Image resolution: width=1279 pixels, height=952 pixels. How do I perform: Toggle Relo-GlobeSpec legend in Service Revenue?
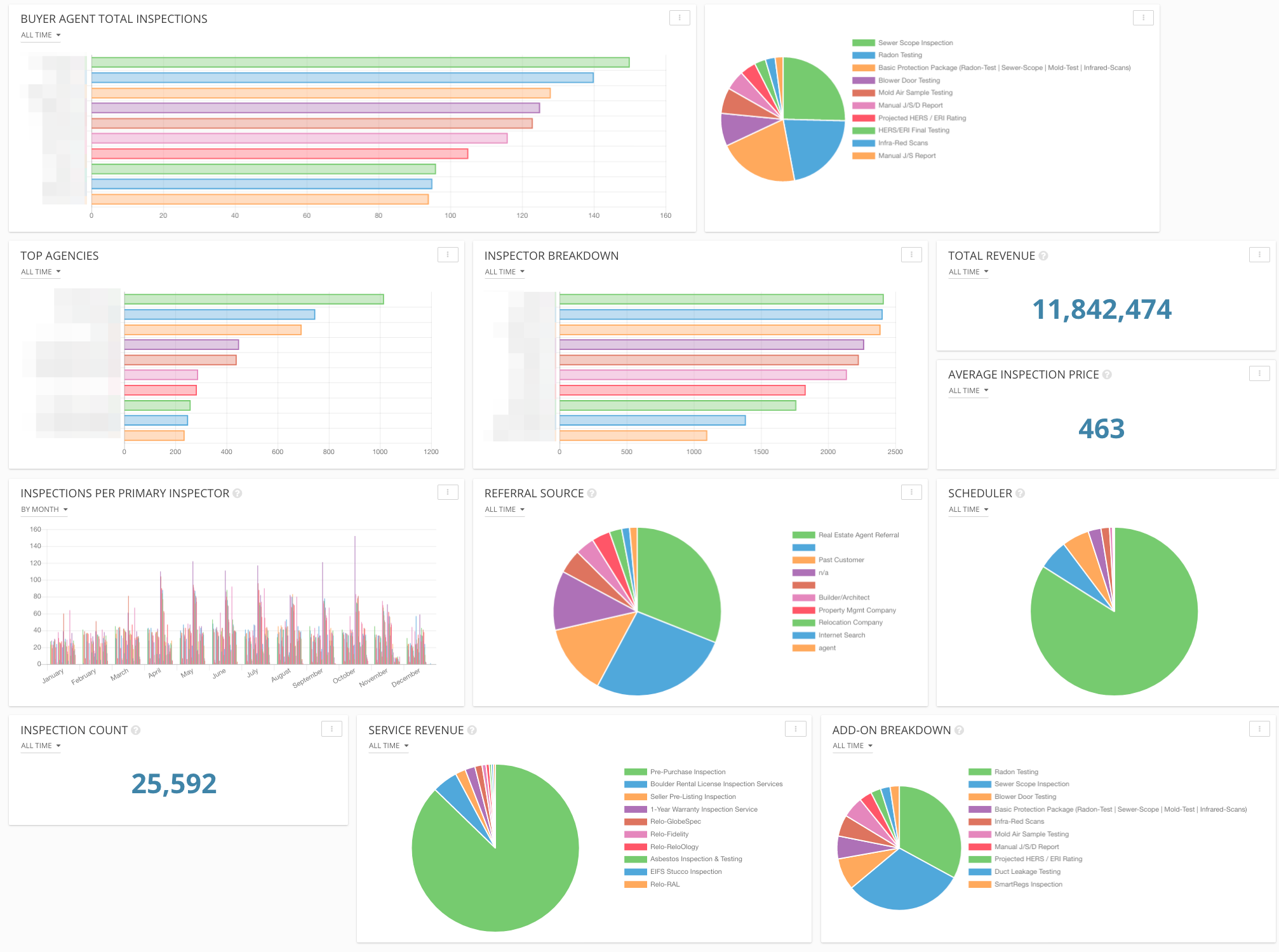click(x=662, y=822)
